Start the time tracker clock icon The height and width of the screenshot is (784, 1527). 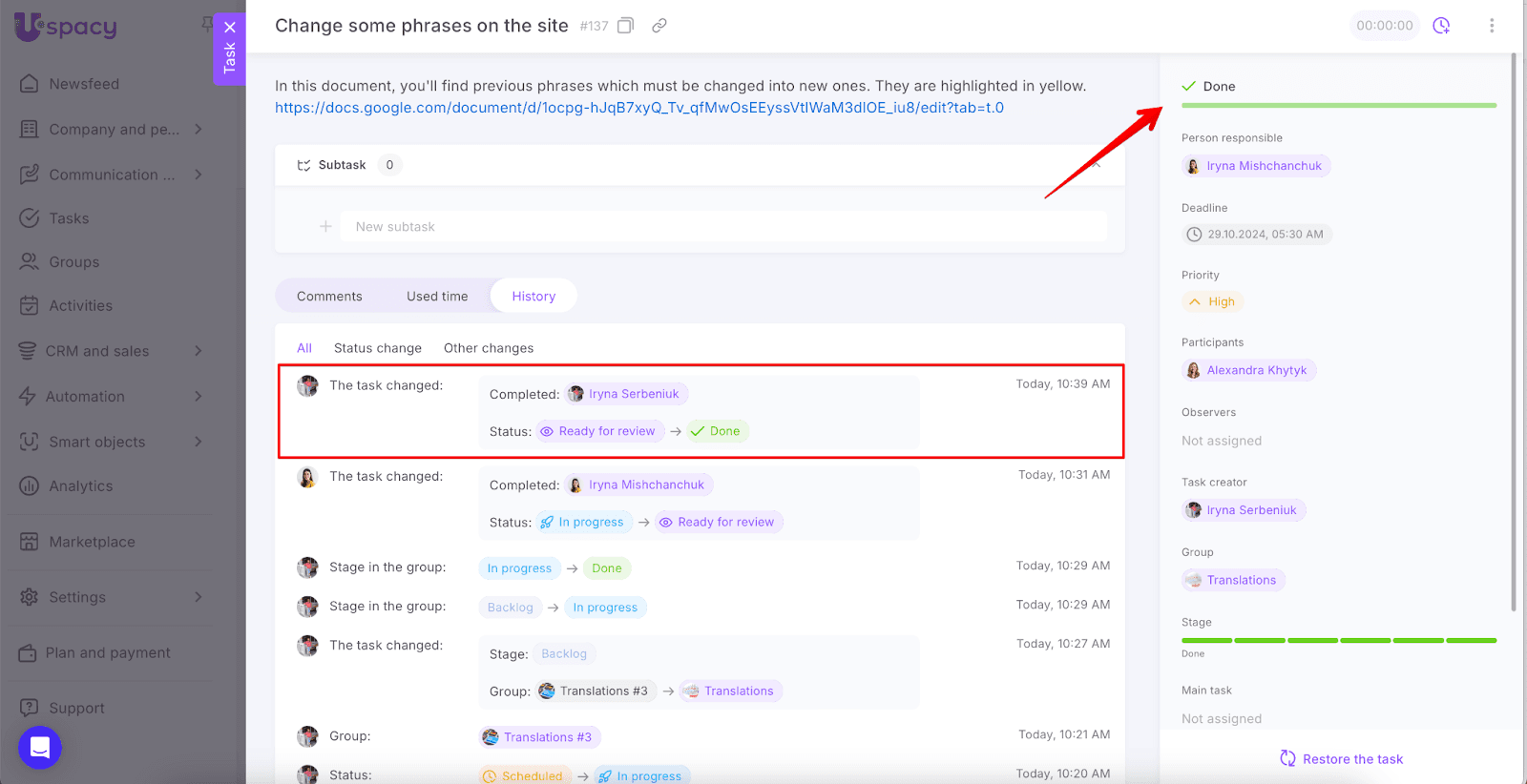click(1441, 26)
